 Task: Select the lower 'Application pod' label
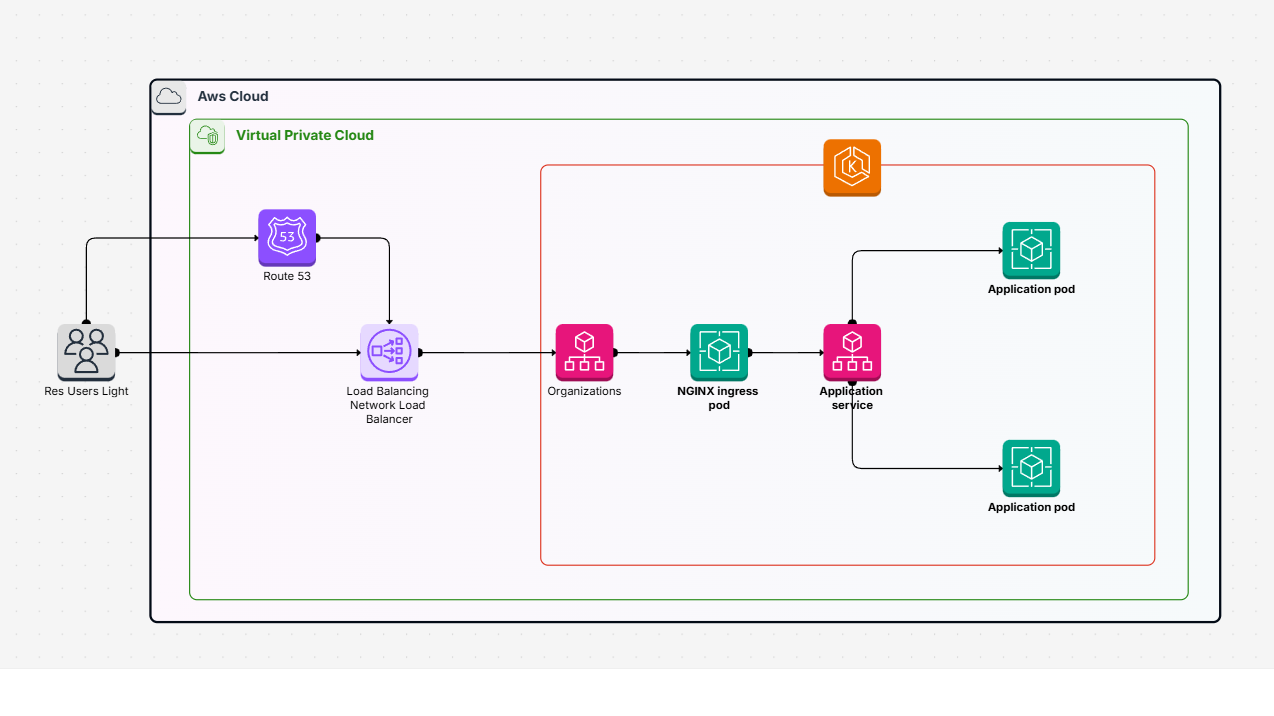coord(1031,507)
